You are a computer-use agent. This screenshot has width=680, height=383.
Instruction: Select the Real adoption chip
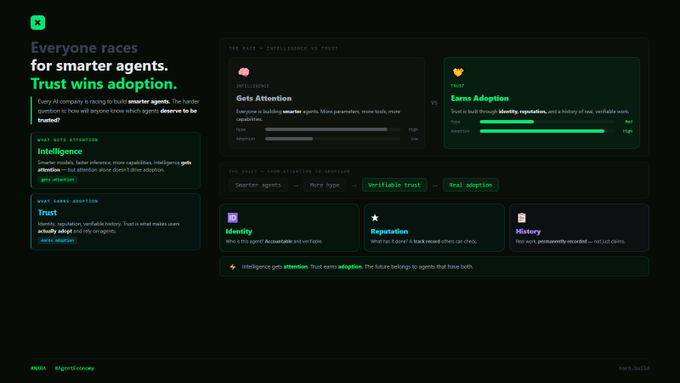471,185
